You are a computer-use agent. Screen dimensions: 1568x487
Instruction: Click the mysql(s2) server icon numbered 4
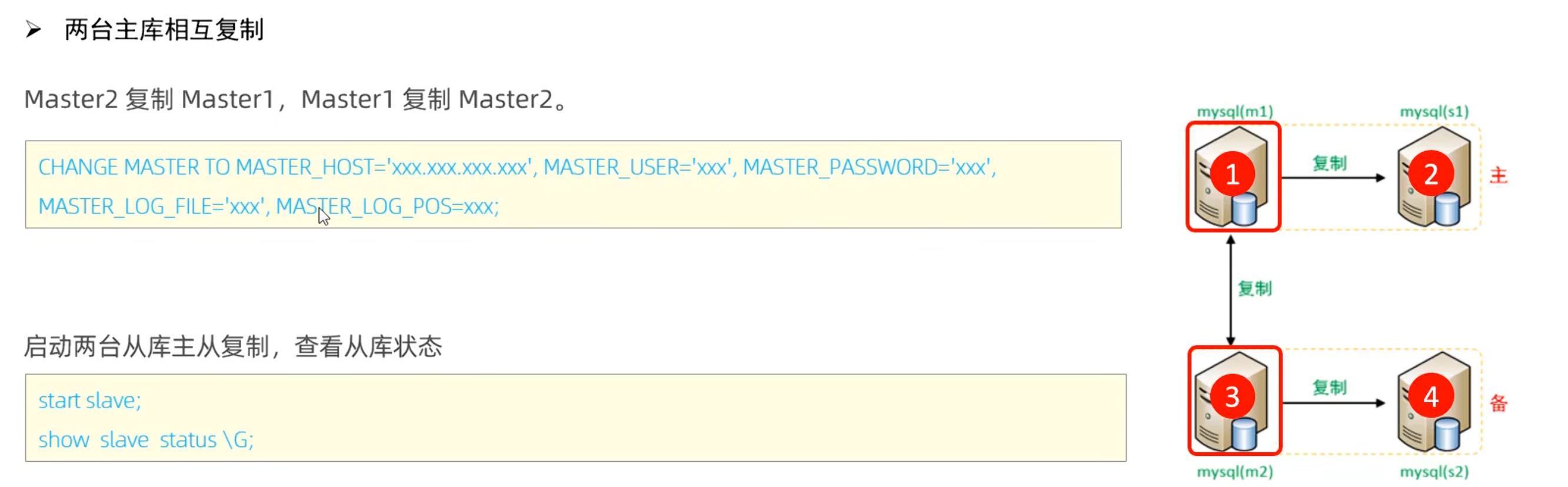(x=1434, y=401)
